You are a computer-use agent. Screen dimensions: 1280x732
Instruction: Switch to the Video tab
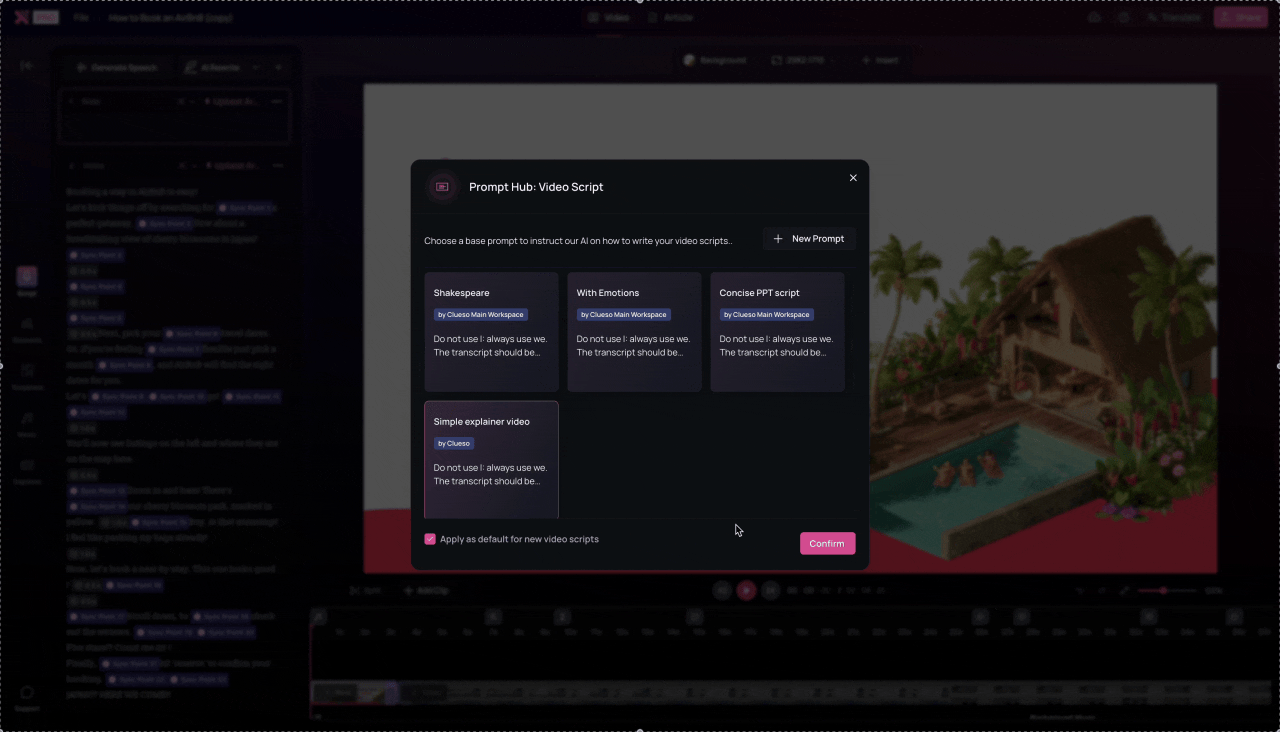[609, 18]
